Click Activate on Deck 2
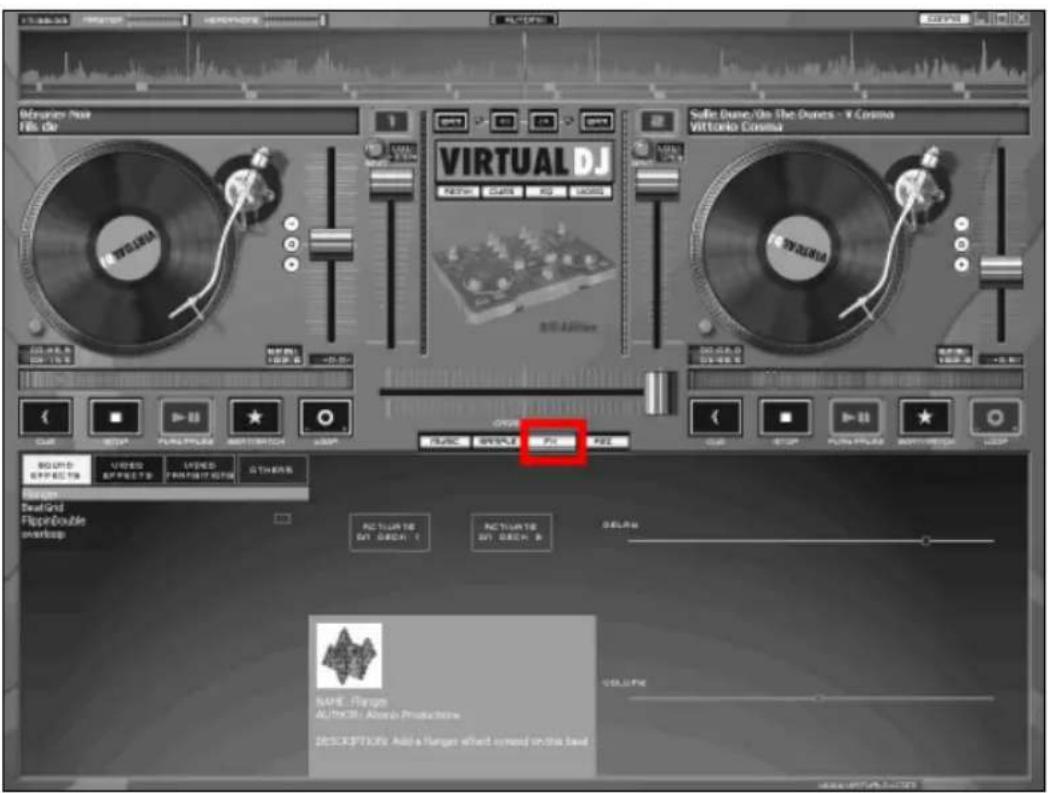Screen dimensions: 1048x793 click(511, 533)
